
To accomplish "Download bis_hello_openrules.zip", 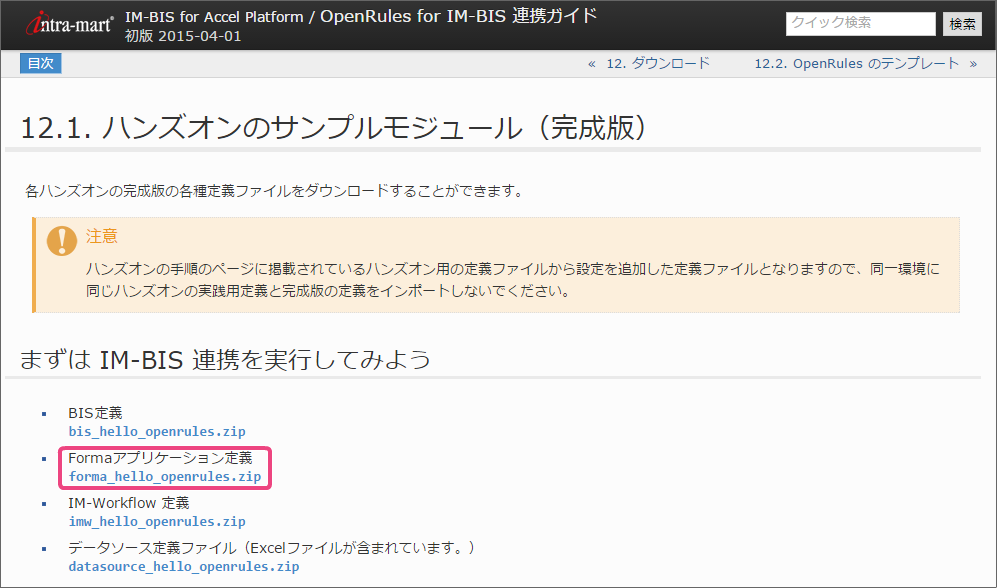I will pyautogui.click(x=157, y=432).
